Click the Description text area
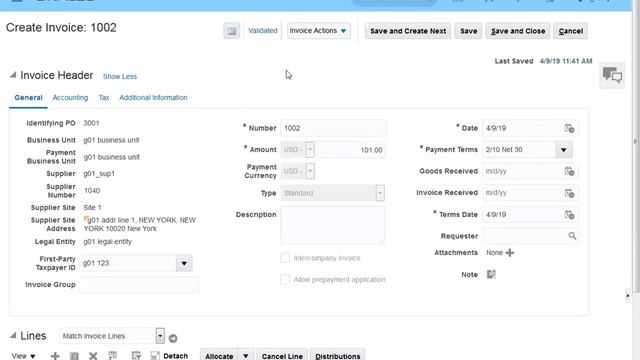This screenshot has height=360, width=640. (x=332, y=225)
